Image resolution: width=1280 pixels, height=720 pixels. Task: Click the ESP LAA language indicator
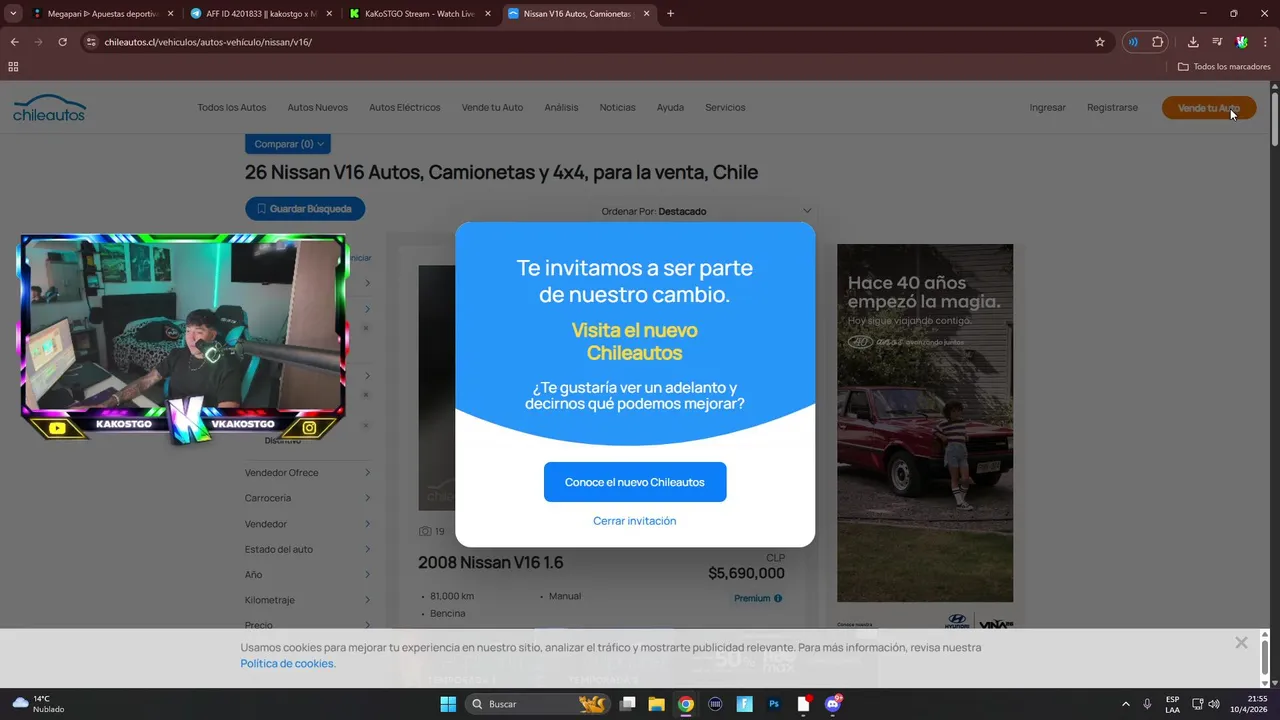click(1172, 704)
